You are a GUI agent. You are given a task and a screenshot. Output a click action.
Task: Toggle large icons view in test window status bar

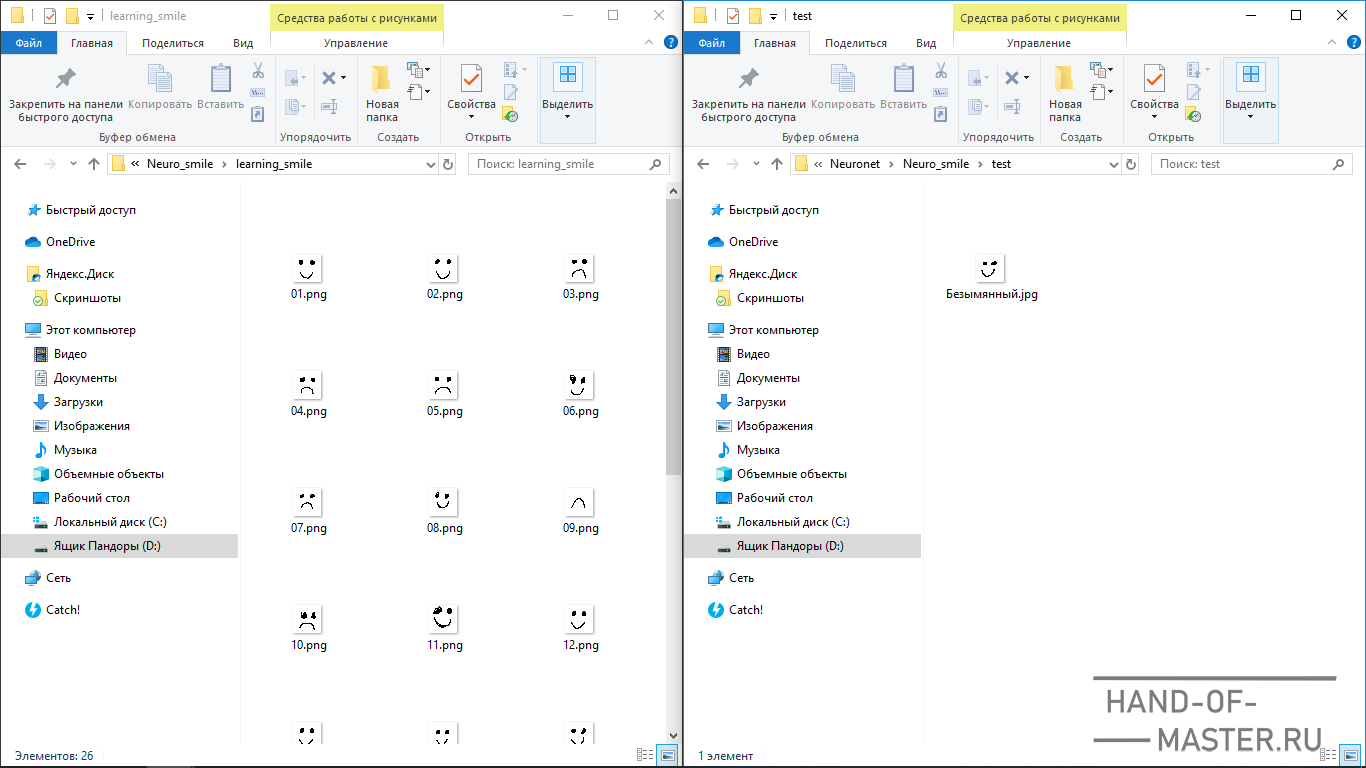click(x=1351, y=755)
